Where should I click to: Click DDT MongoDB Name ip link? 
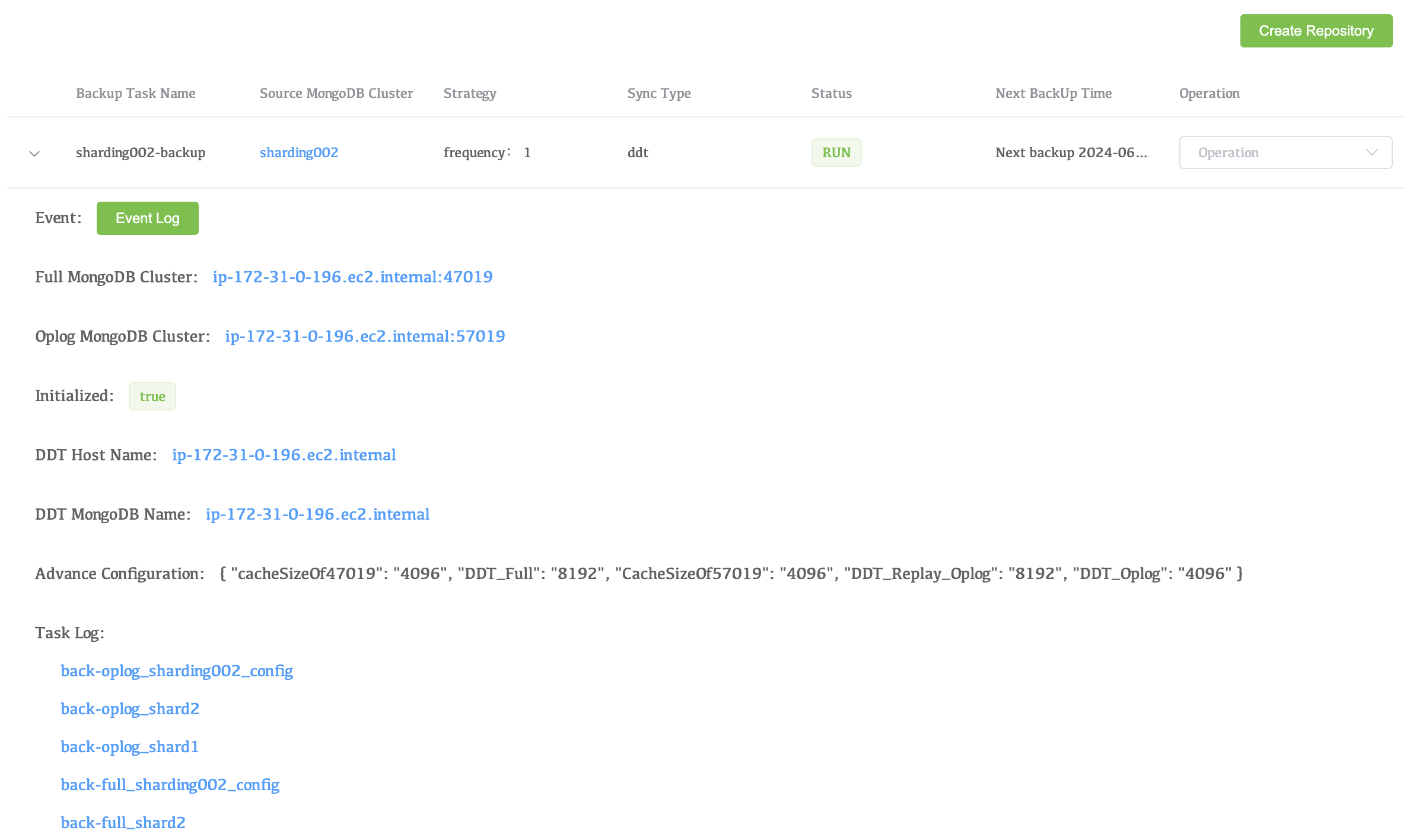(x=317, y=514)
